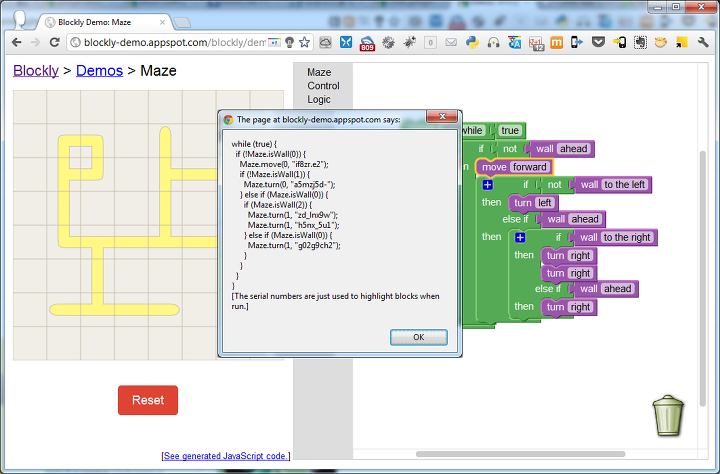Click the browser forward arrow
Viewport: 720px width, 474px height.
35,43
